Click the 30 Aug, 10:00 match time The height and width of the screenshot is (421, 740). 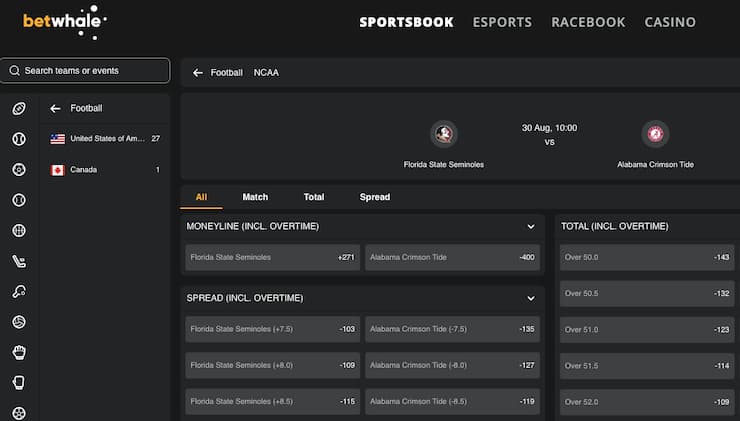(x=549, y=128)
